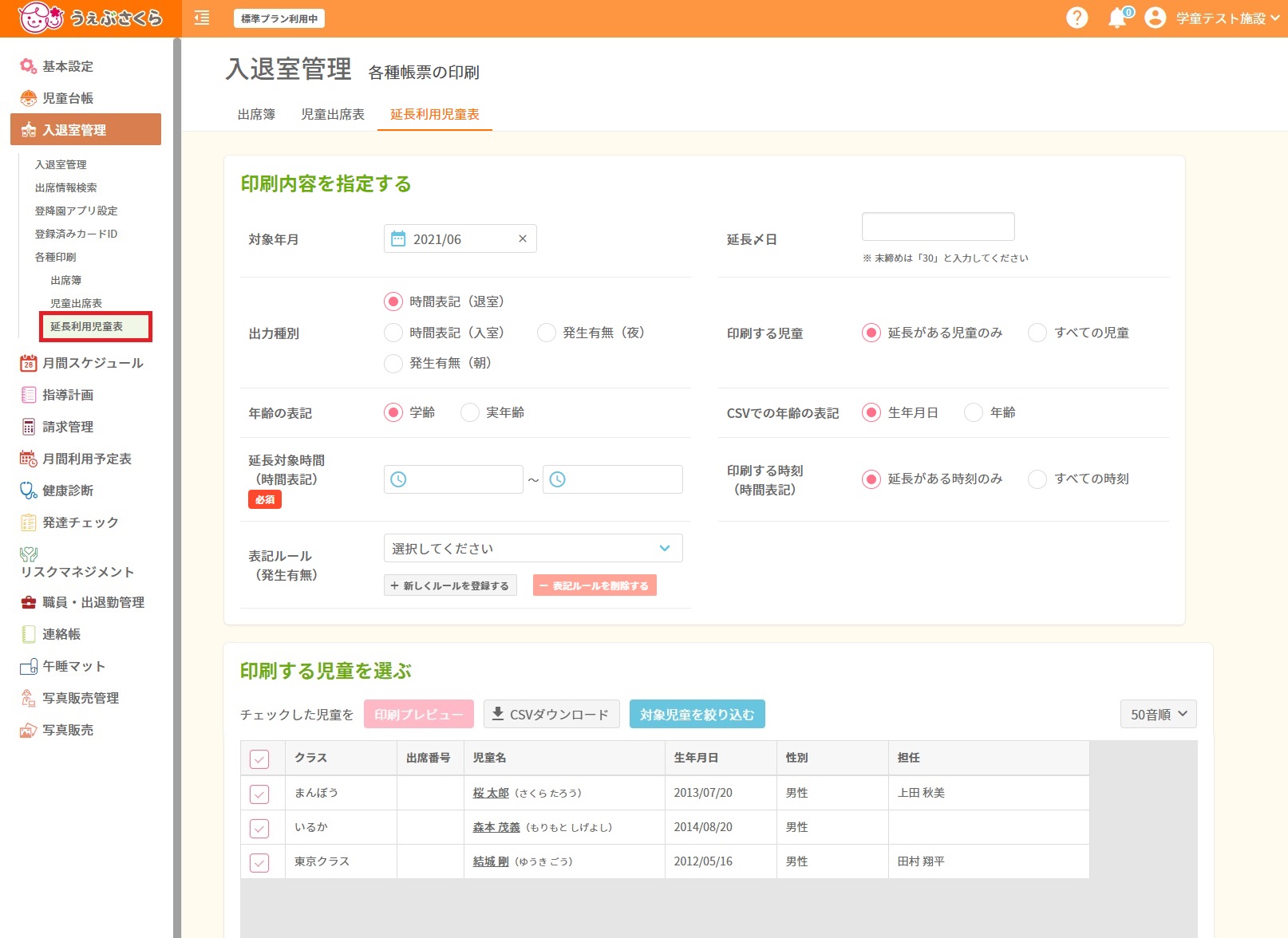
Task: Open 午睡マット bed icon
Action: coord(28,666)
